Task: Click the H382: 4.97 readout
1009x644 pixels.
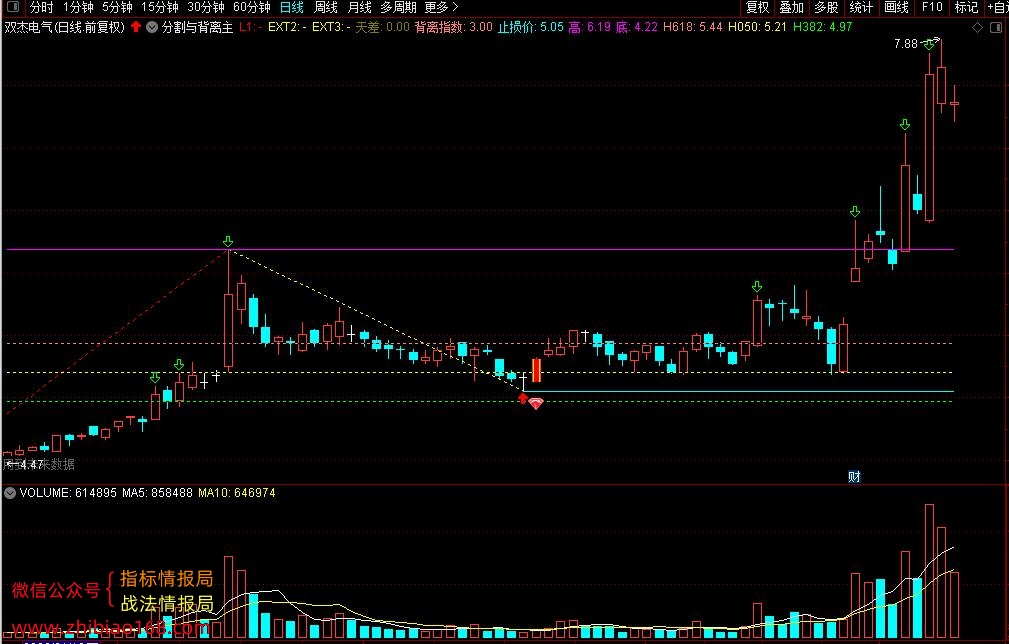Action: [822, 27]
